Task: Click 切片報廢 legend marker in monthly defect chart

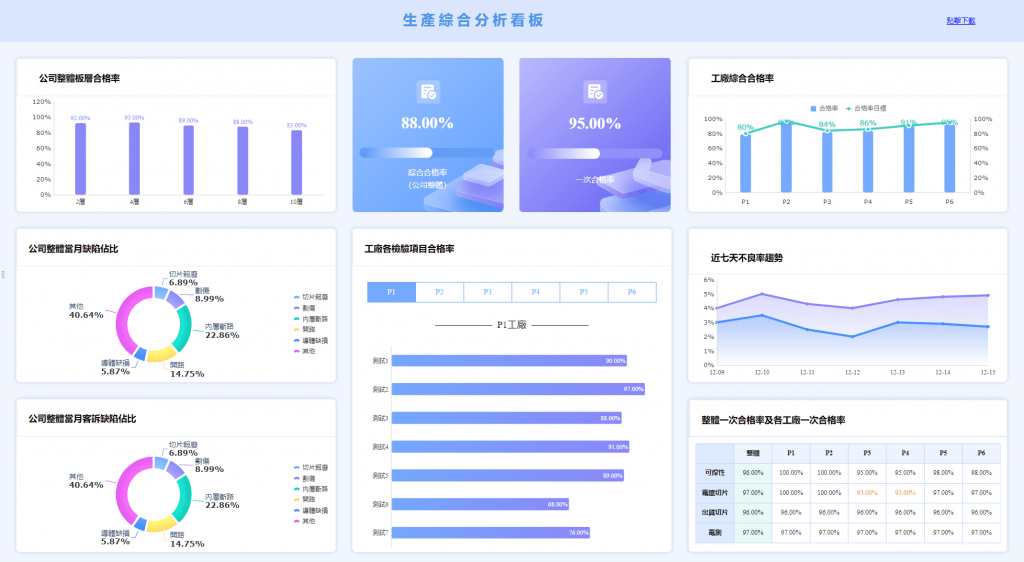Action: [x=296, y=298]
